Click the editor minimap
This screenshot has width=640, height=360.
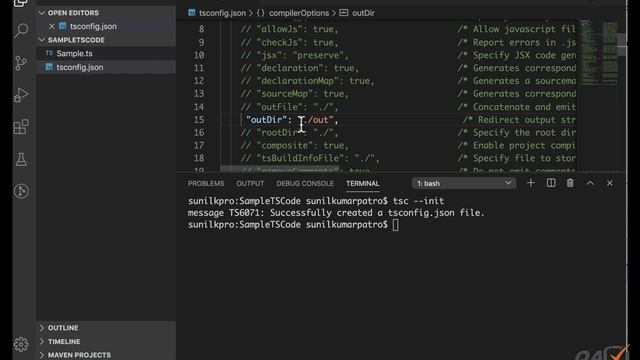click(599, 53)
